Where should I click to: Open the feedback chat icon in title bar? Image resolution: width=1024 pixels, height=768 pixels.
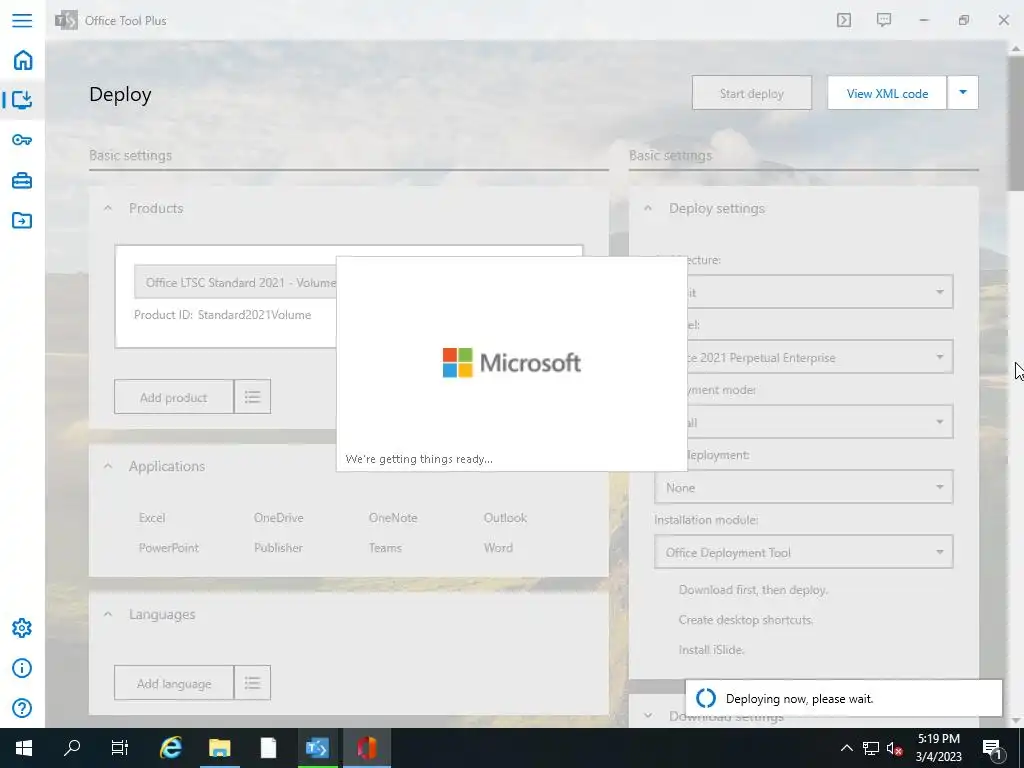click(884, 20)
